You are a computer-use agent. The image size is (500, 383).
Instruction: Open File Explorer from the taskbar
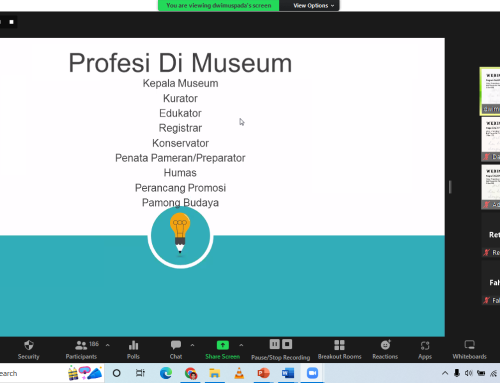tap(215, 373)
